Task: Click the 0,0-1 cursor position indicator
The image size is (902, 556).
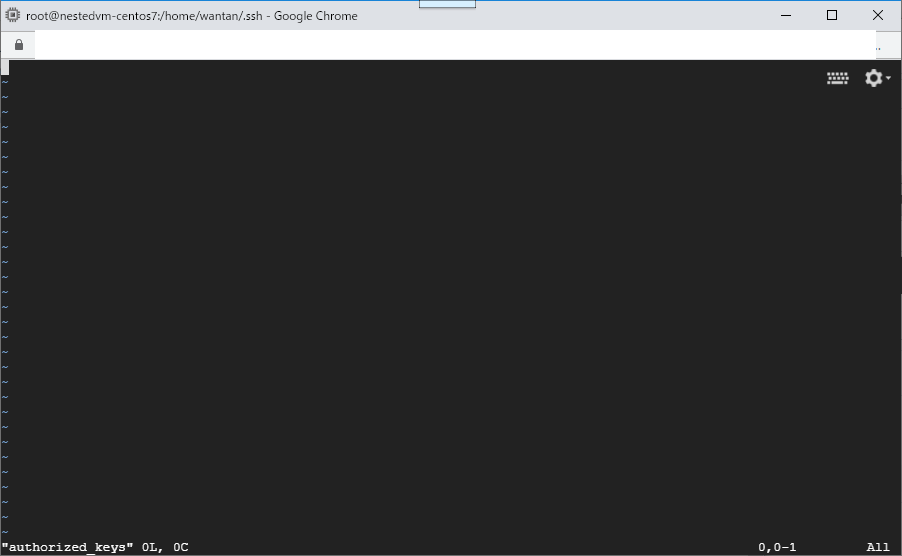Action: pos(777,547)
